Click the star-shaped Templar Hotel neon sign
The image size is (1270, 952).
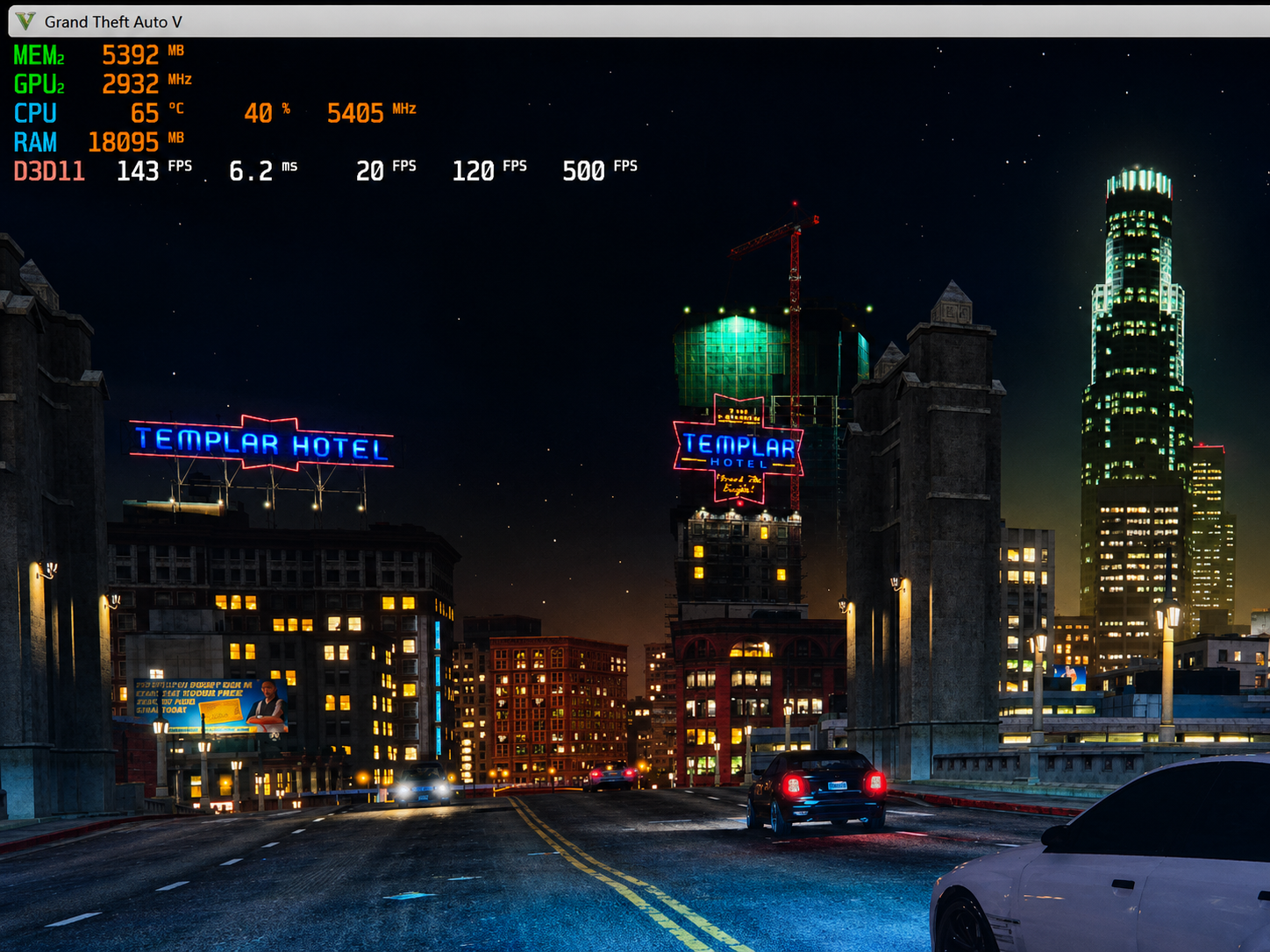click(x=738, y=450)
